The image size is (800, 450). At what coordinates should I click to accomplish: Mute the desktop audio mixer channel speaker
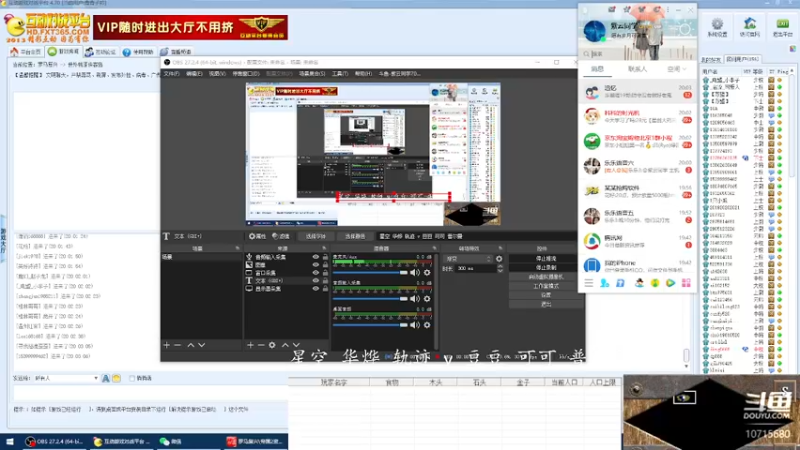click(415, 325)
